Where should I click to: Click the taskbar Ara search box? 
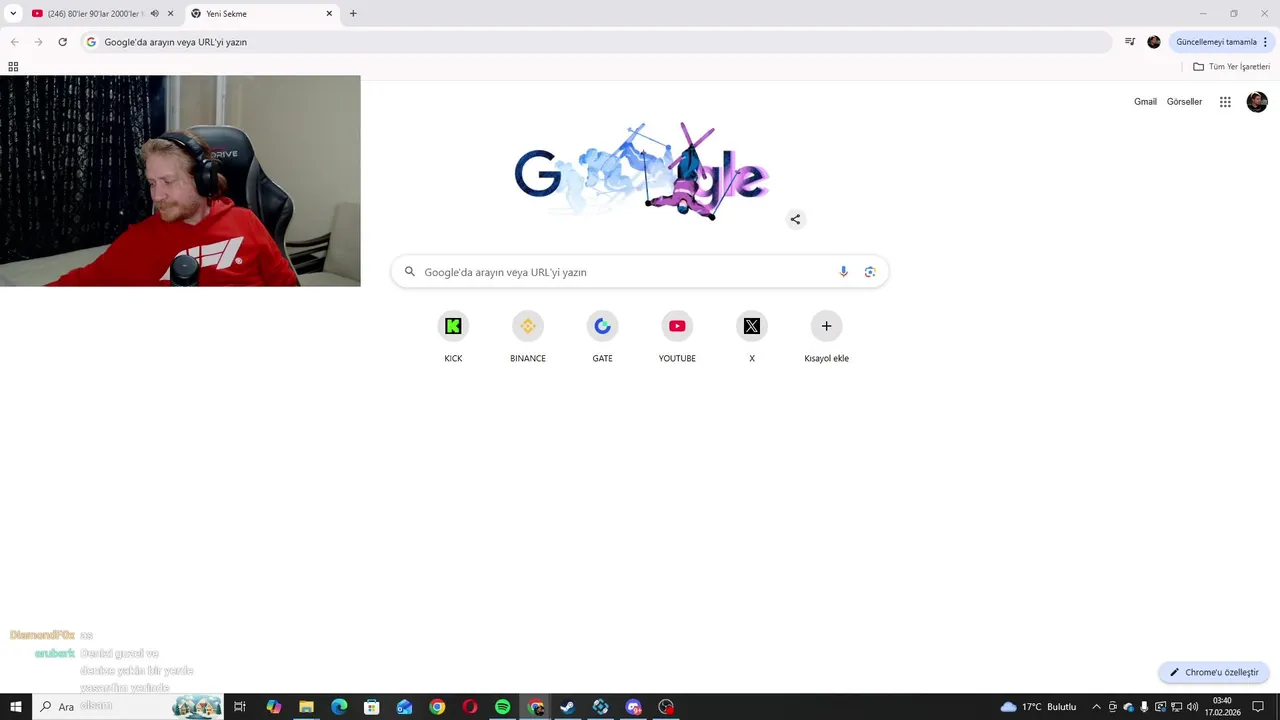pos(128,707)
